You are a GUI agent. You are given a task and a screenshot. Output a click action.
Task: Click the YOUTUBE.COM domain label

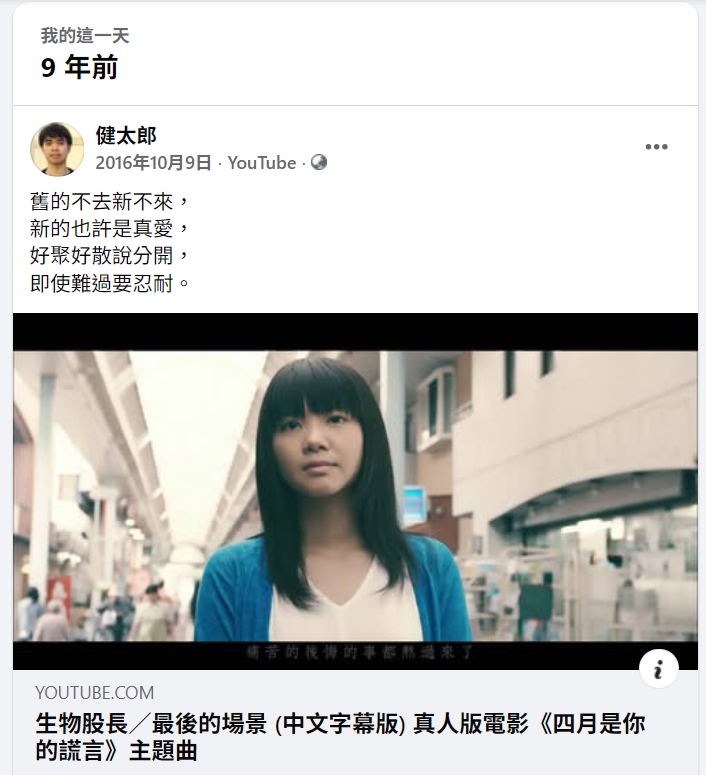94,692
